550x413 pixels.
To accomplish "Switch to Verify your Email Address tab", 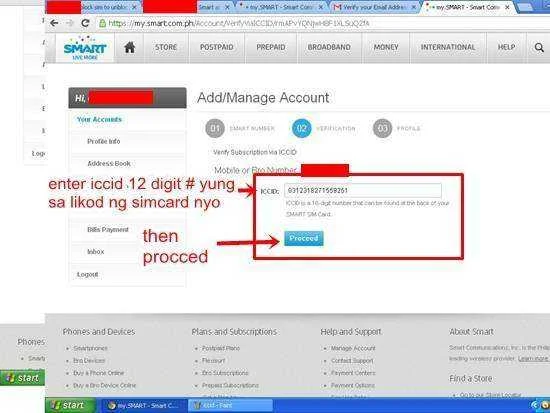I will pos(375,7).
